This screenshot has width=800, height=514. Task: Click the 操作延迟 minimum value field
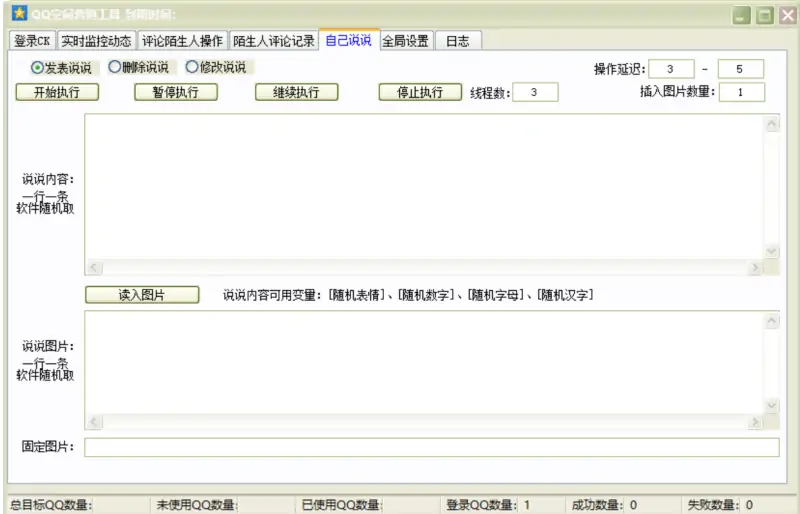(671, 69)
